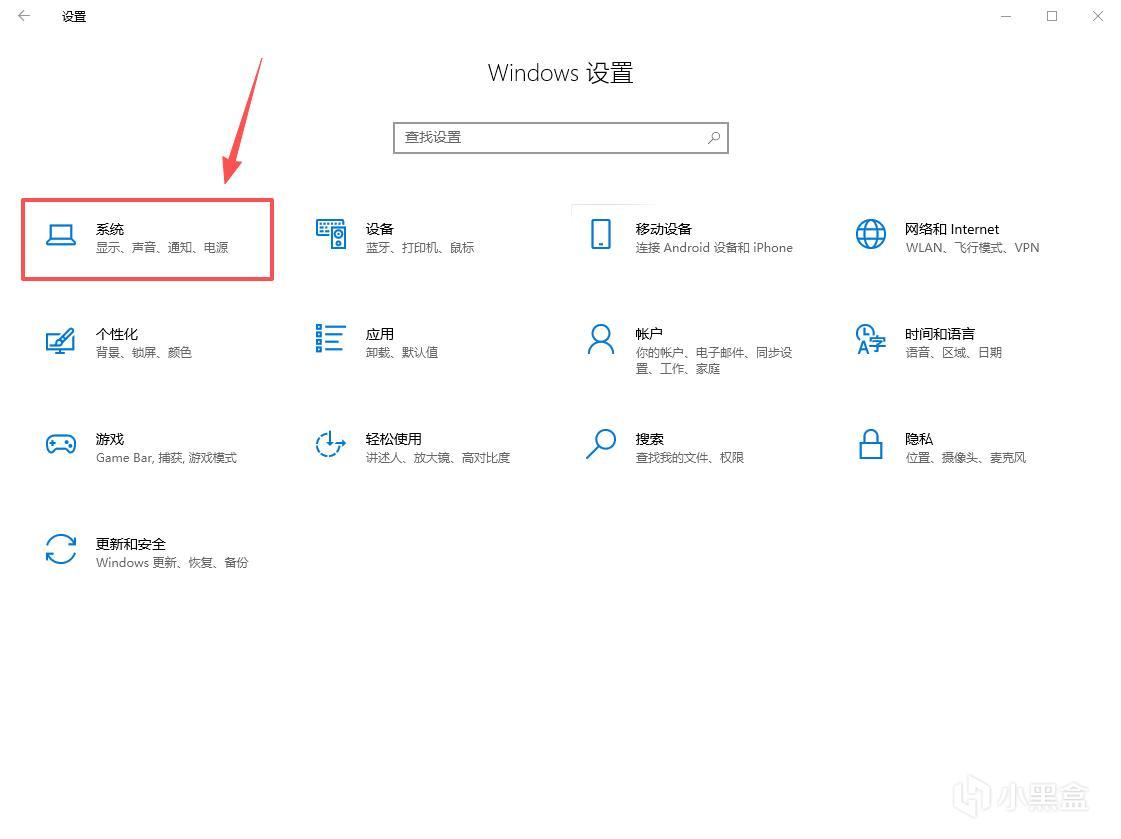Click text 背景、锁屏、颜色
Viewport: 1121px width, 839px height.
pos(144,352)
